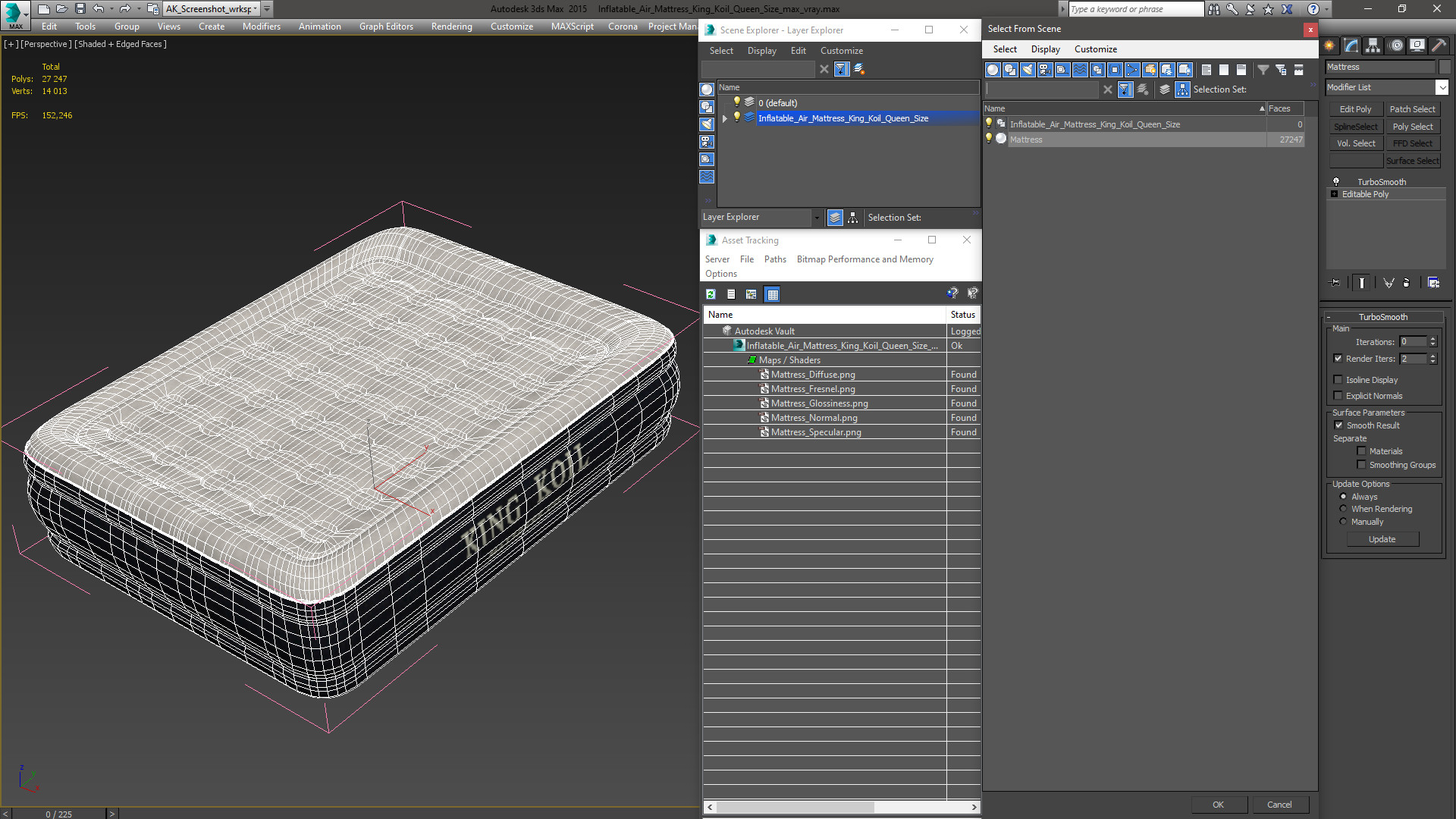Toggle helpers filter in Select From Scene
The height and width of the screenshot is (819, 1456).
click(1062, 70)
